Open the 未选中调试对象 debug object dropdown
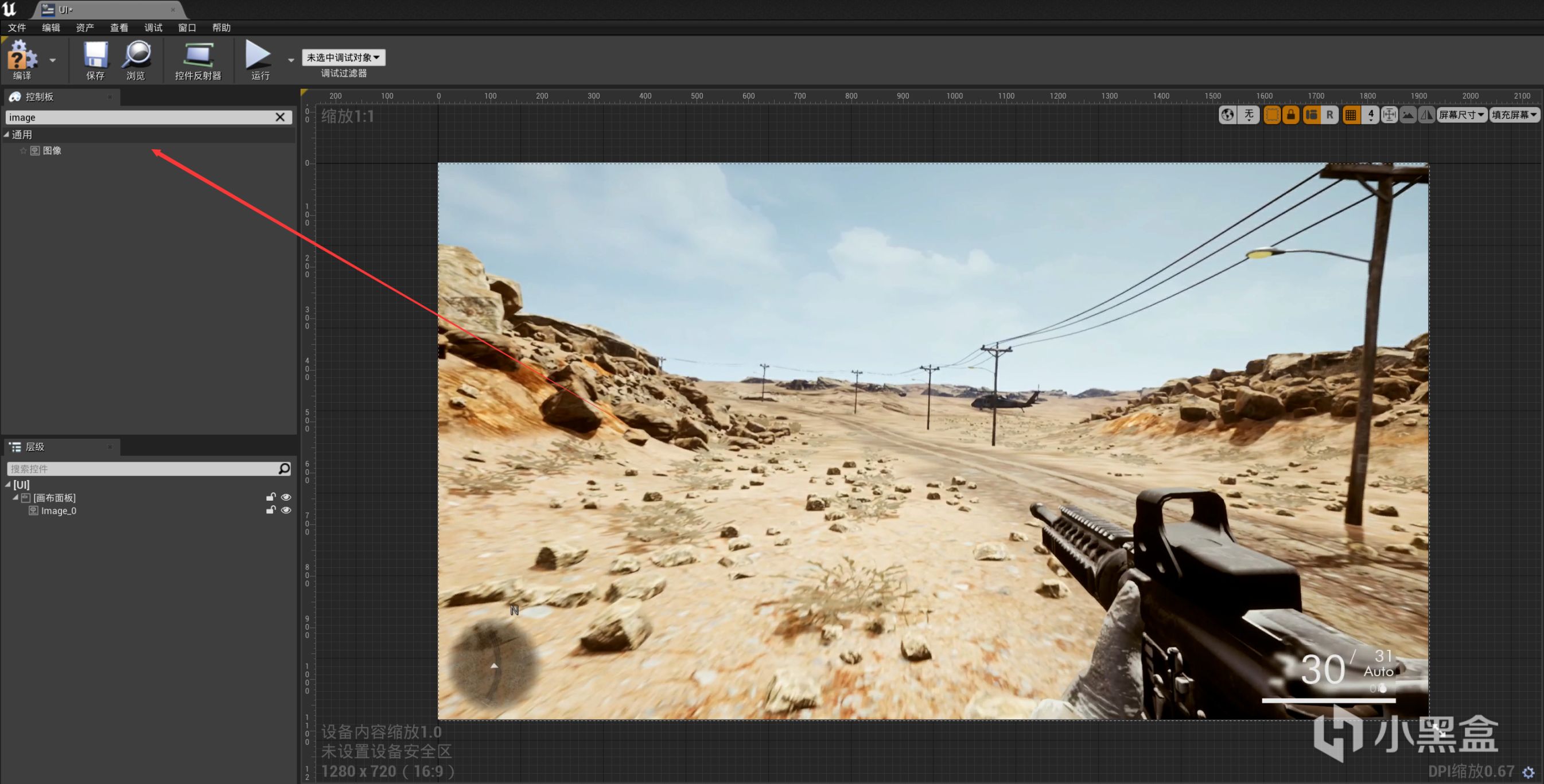 coord(344,57)
